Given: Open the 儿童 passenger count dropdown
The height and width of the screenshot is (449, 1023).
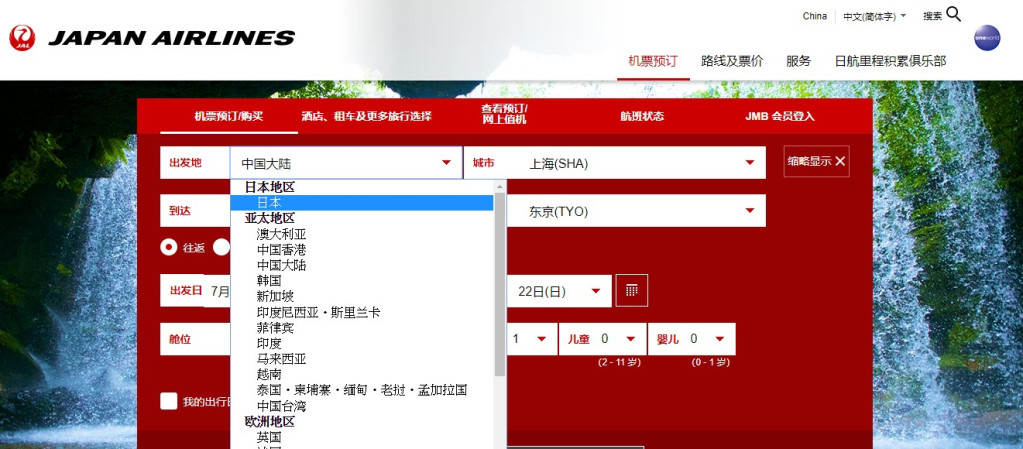Looking at the screenshot, I should [632, 339].
